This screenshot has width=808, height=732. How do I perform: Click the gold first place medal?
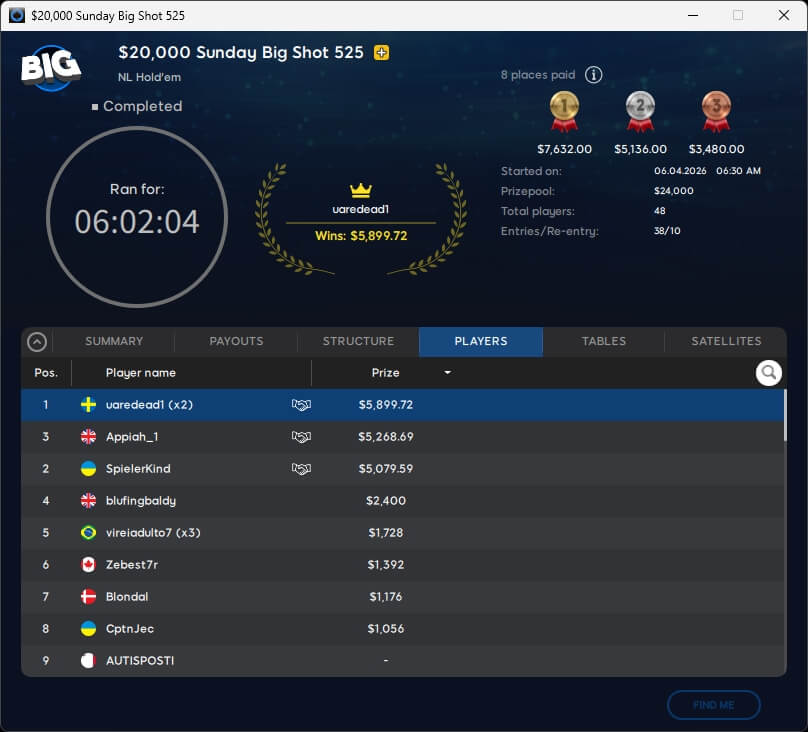coord(564,110)
